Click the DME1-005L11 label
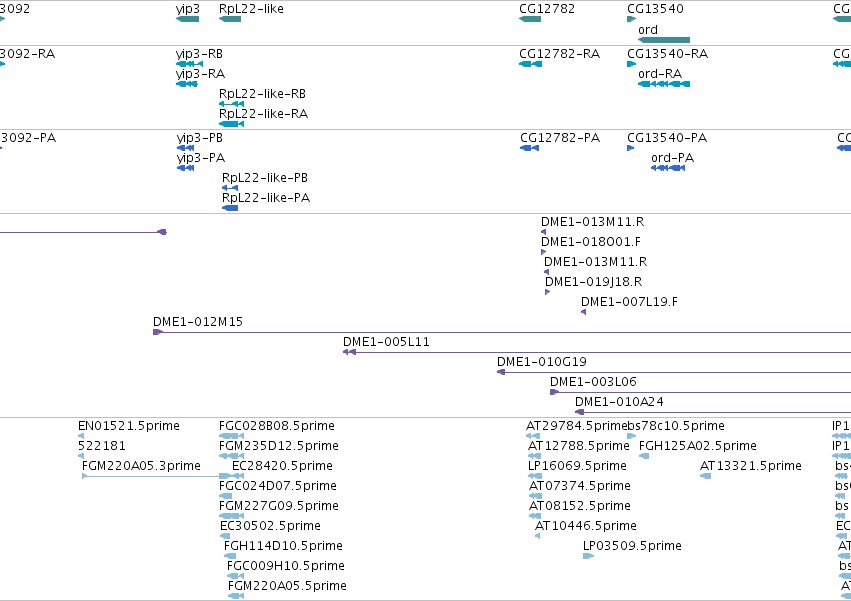The image size is (851, 601). 386,342
